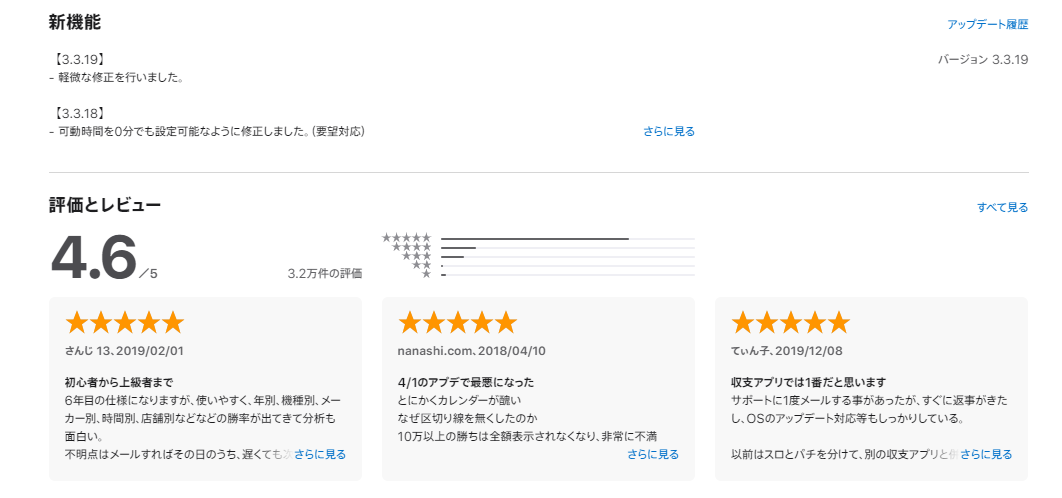
Task: Click the five-star row icon in rating histogram
Action: (x=406, y=238)
